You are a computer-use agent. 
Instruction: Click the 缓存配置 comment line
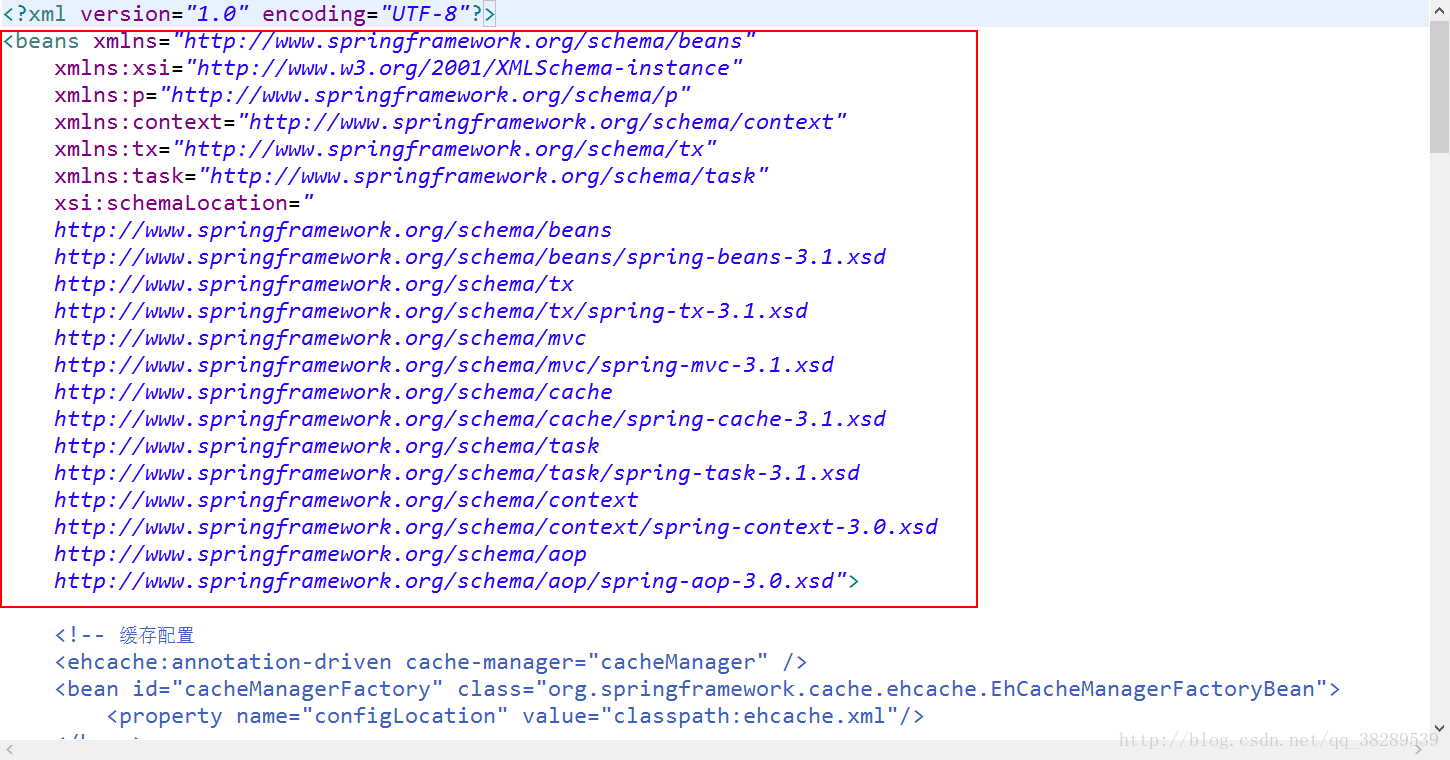tap(125, 636)
